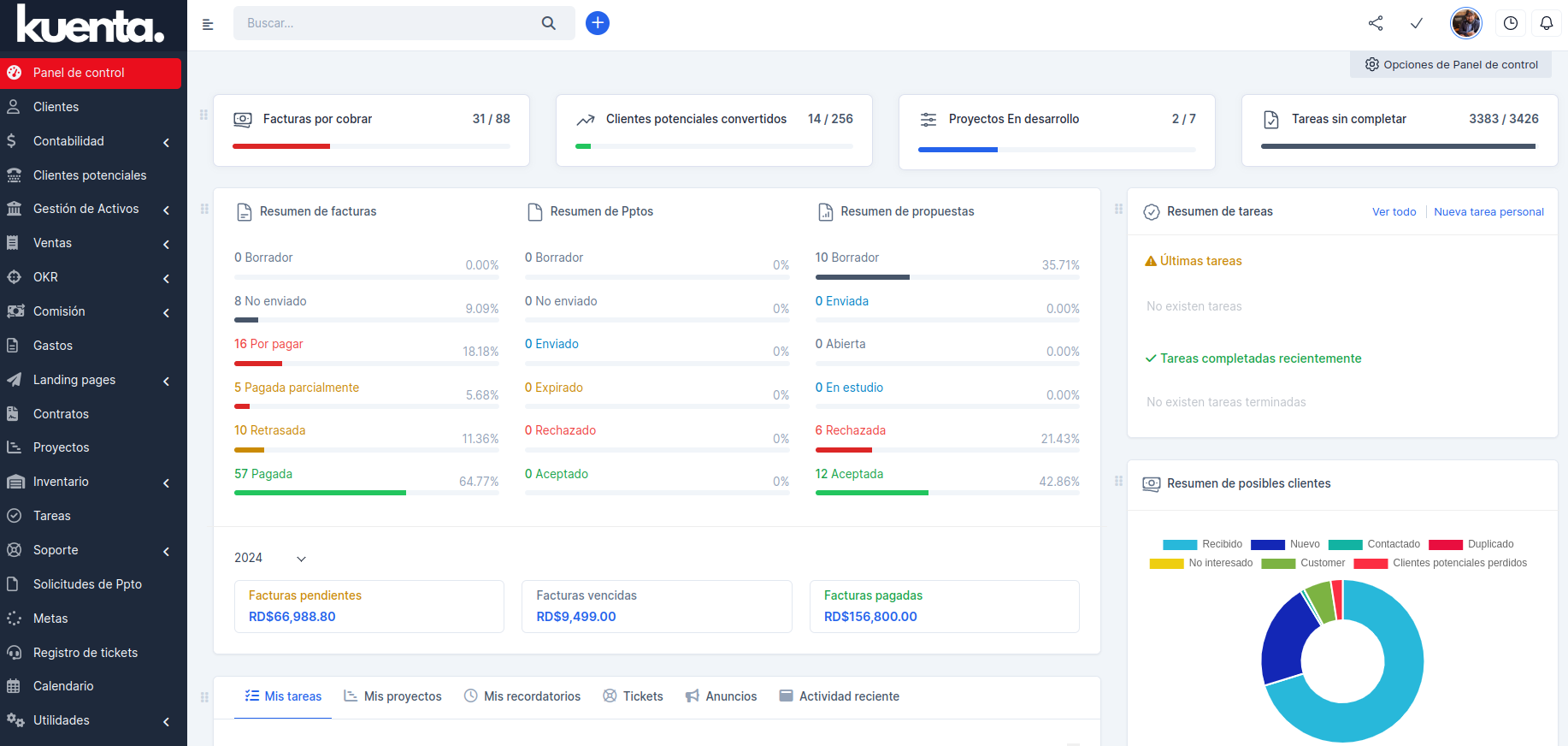
Task: Open the 2024 year dropdown
Action: 269,558
